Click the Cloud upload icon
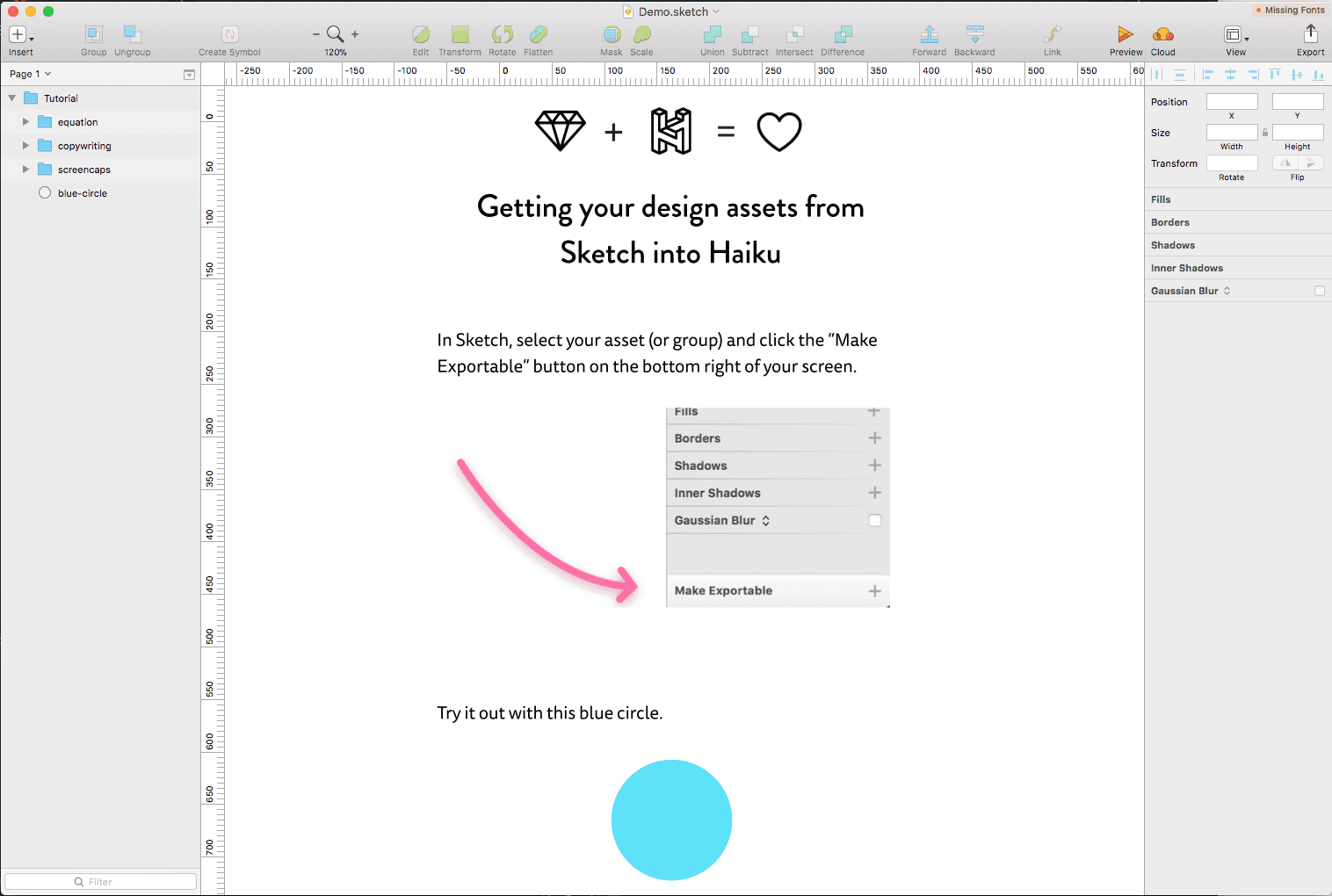This screenshot has width=1332, height=896. [1162, 34]
